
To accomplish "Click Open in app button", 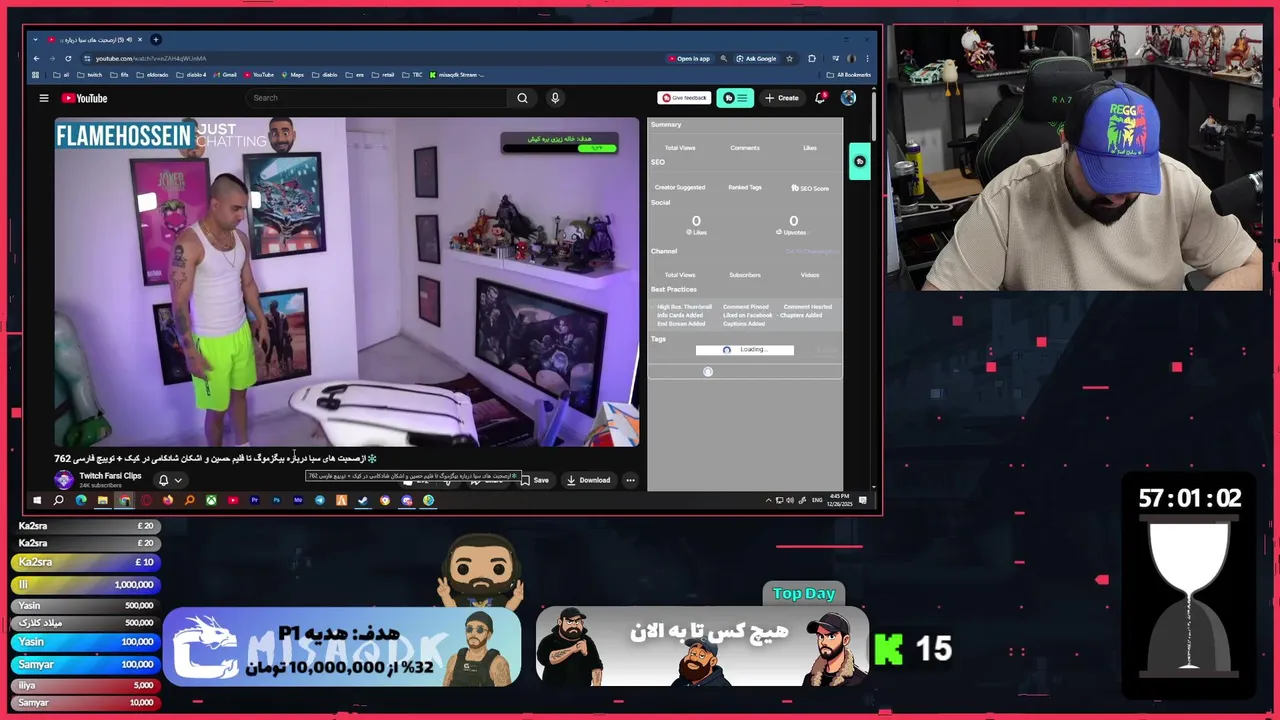I will coord(689,58).
